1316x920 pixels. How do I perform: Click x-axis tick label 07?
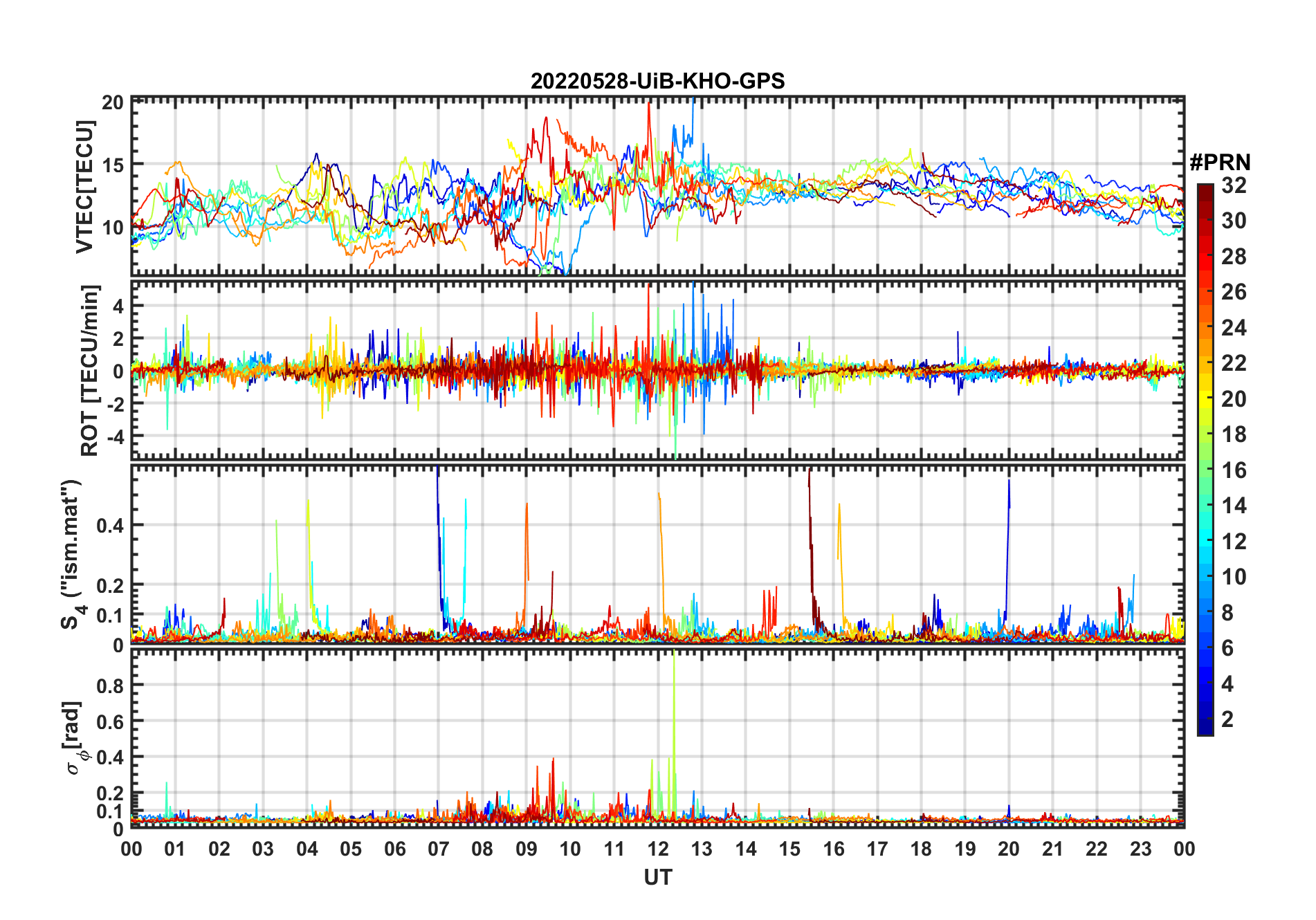pos(439,849)
